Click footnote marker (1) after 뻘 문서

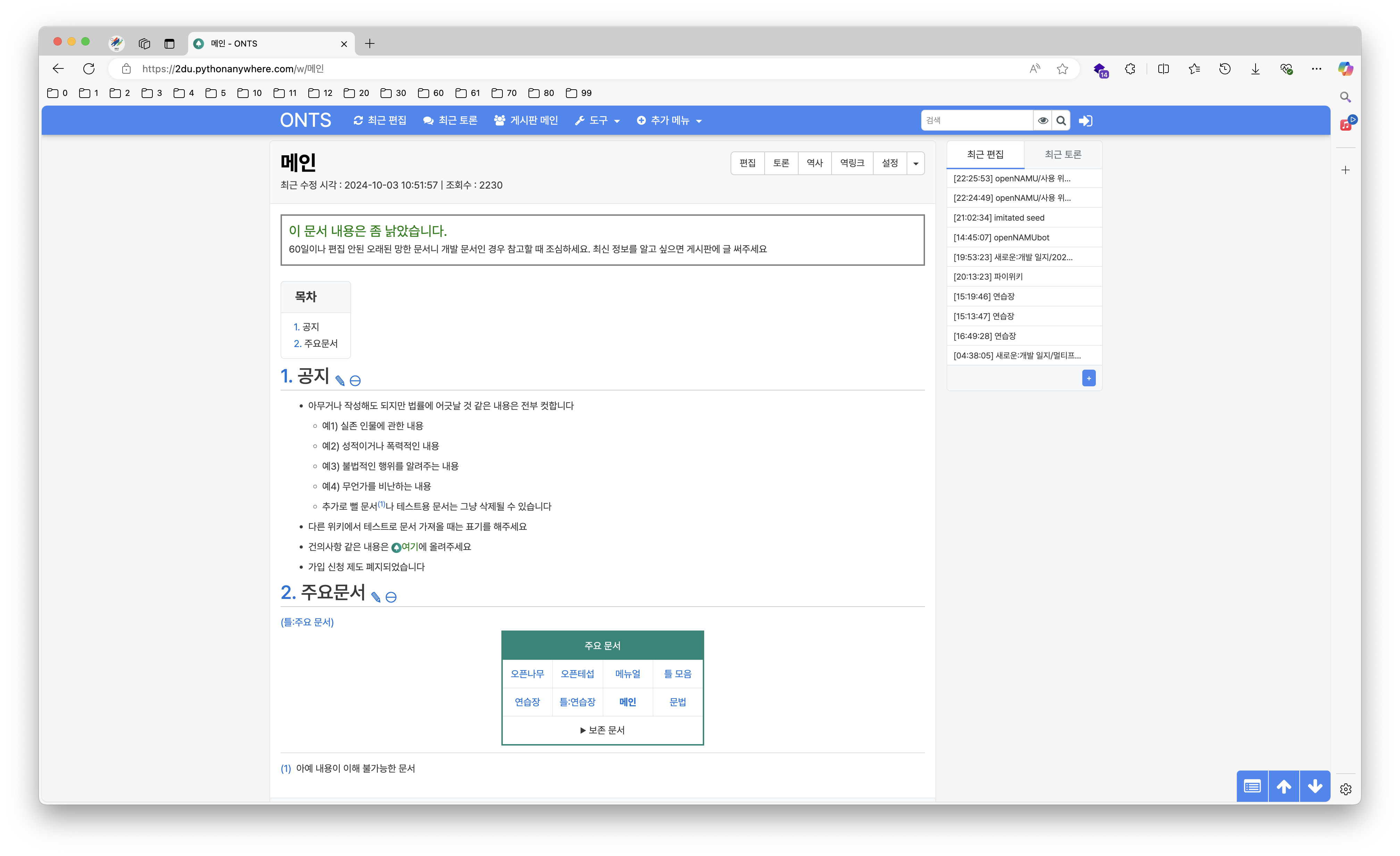click(x=382, y=504)
